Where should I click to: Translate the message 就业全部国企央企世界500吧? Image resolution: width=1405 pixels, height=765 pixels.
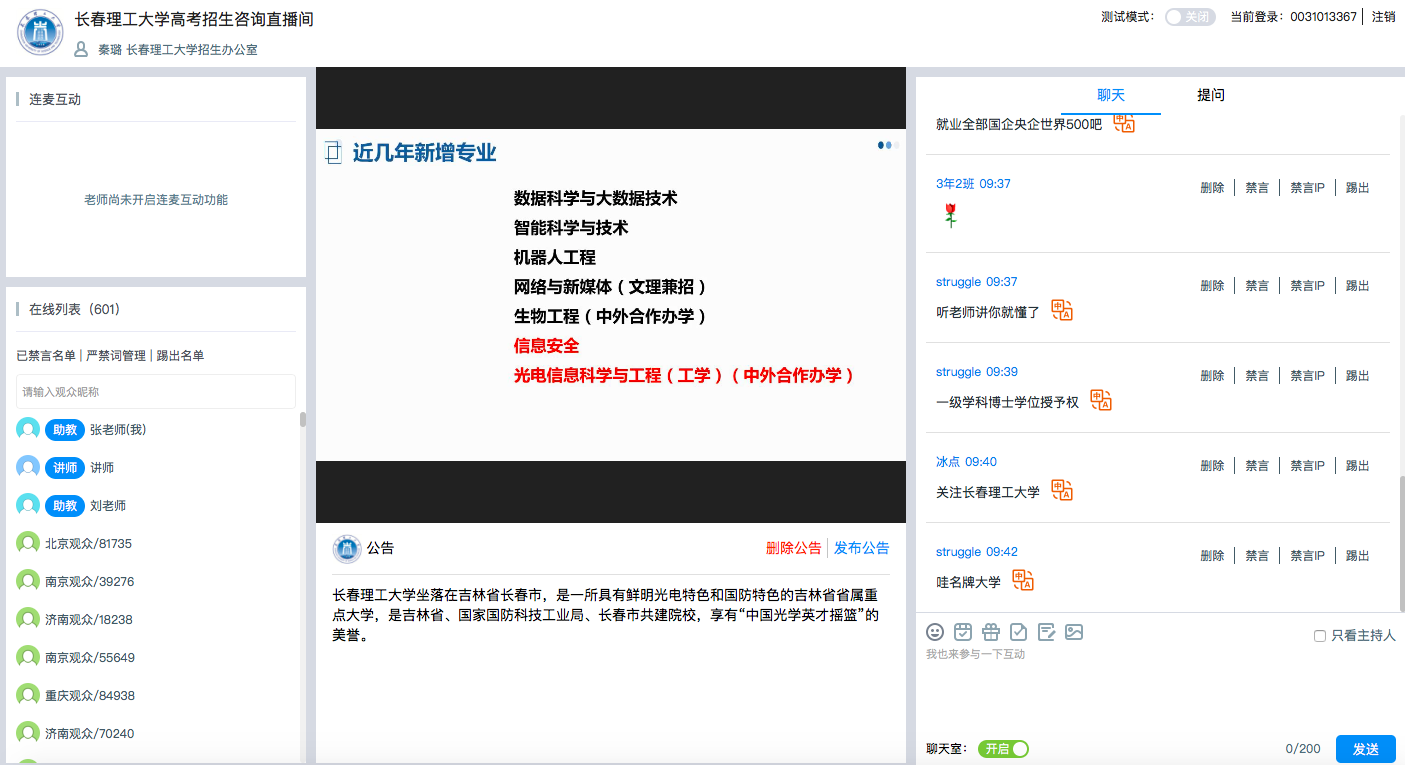tap(1125, 123)
